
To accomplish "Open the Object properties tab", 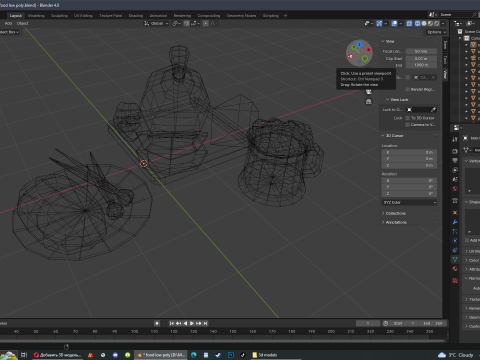I will pos(455,213).
